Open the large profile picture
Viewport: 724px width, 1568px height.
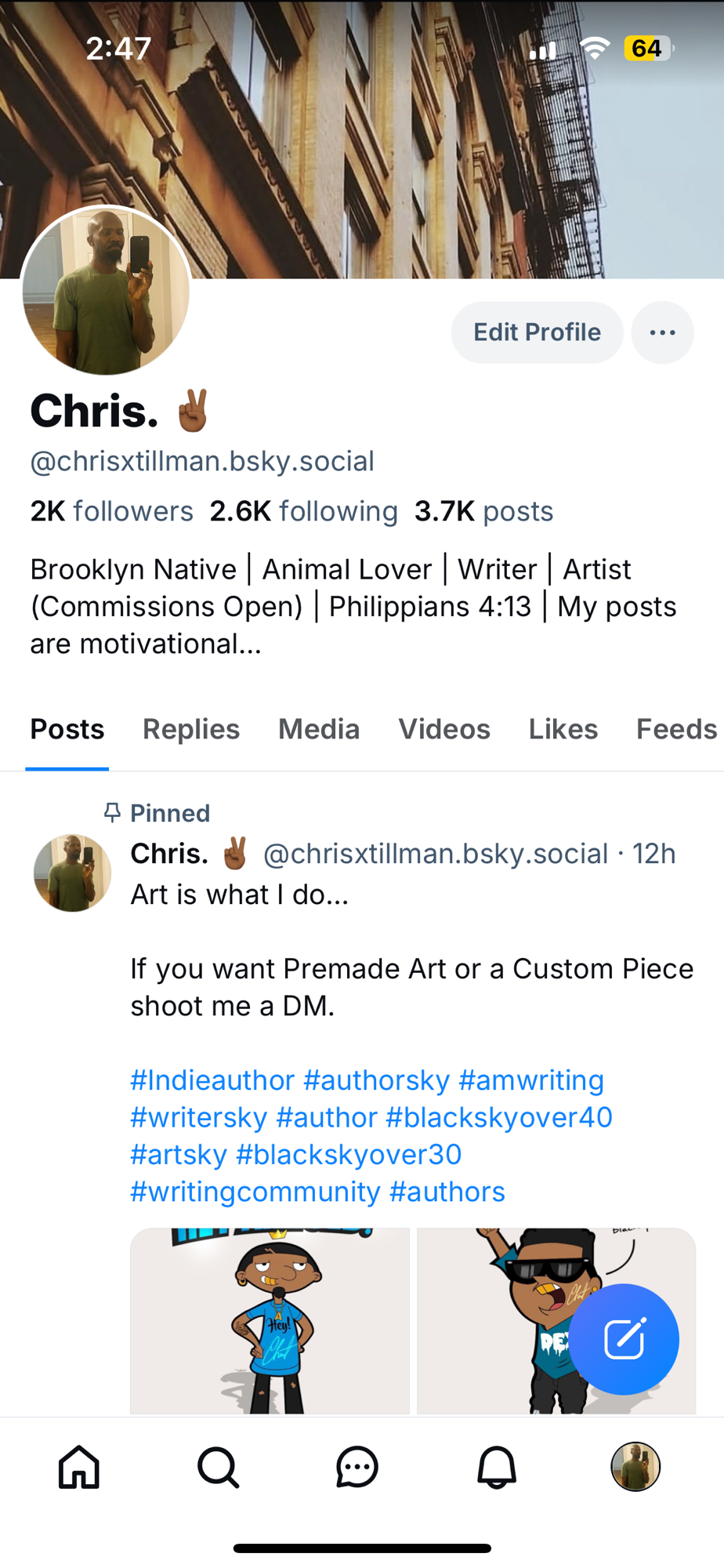pyautogui.click(x=106, y=291)
